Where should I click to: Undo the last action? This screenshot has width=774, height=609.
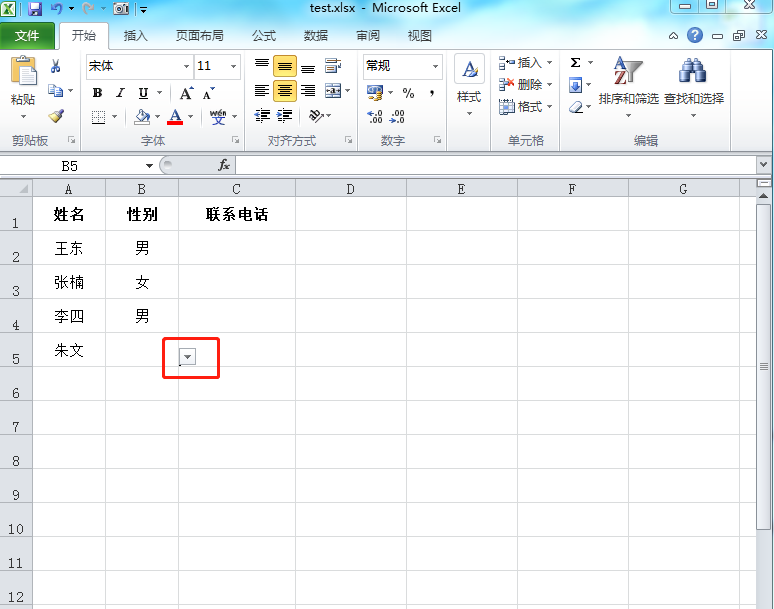(x=57, y=8)
